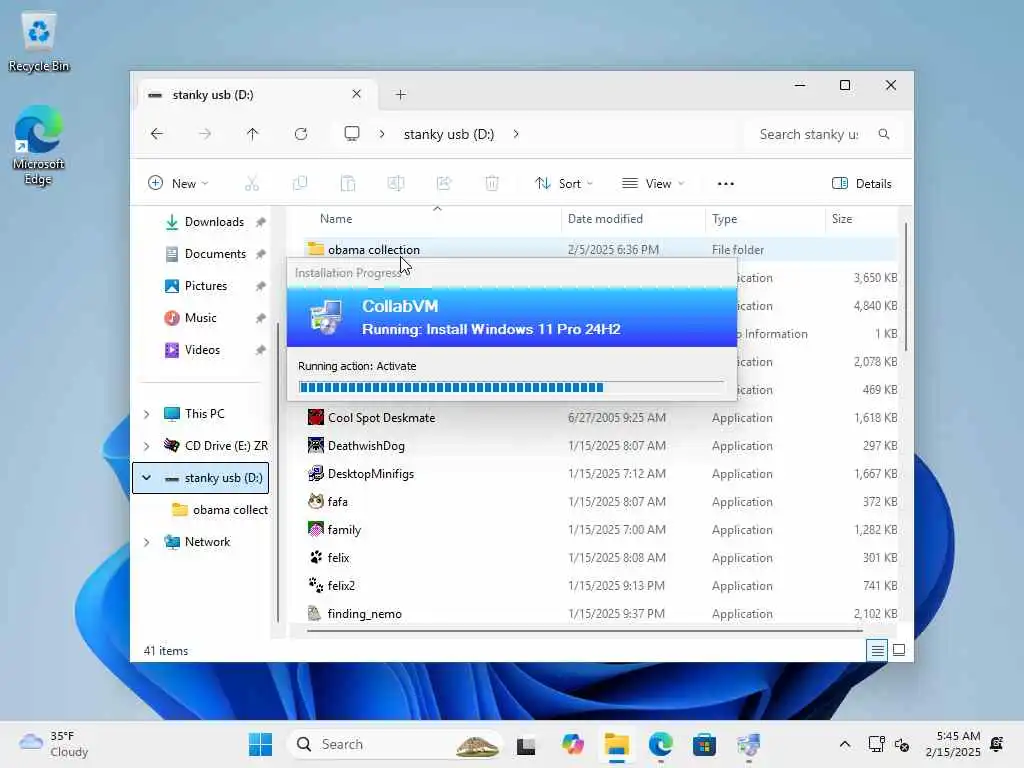Open the 35°F Cloudy weather widget

click(54, 744)
